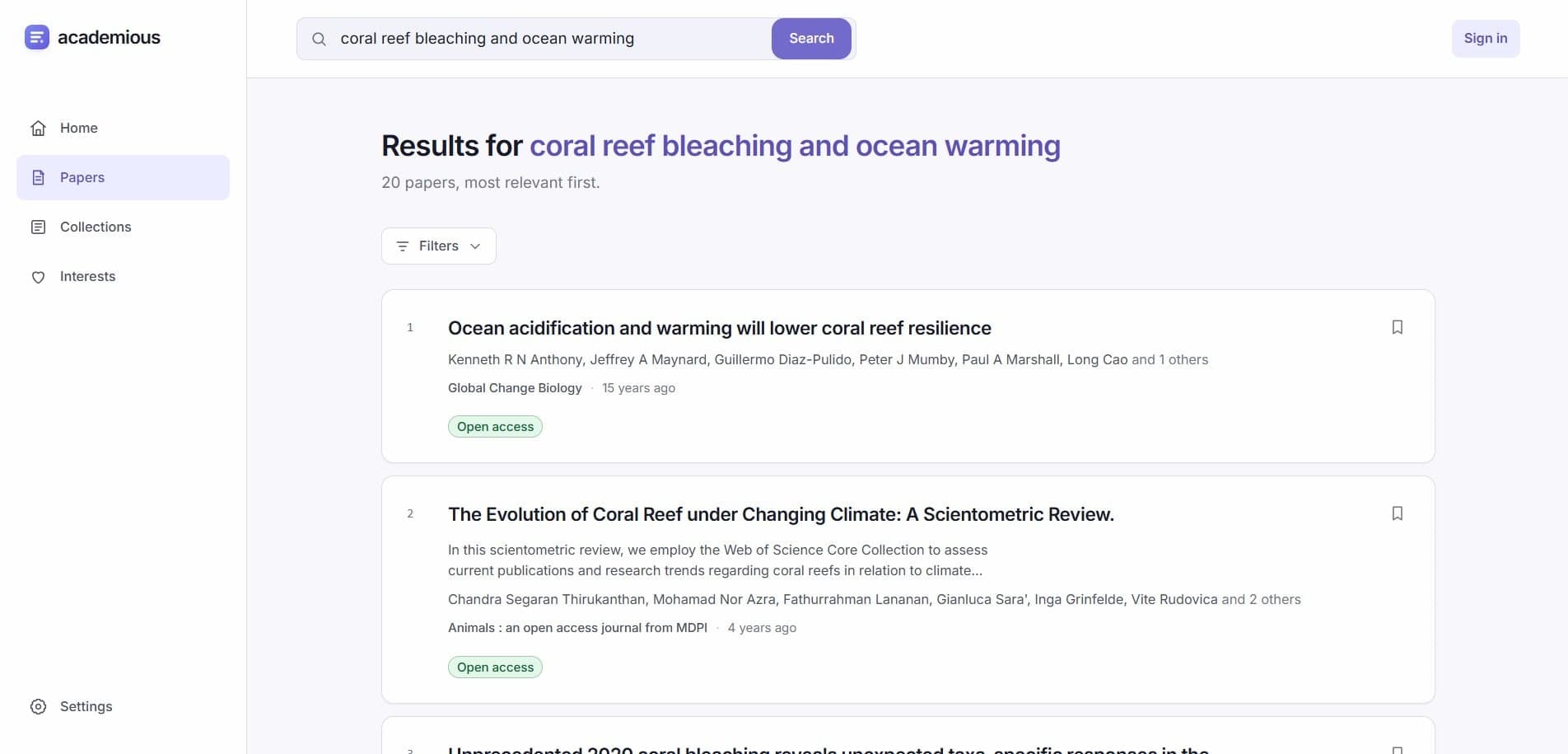Bookmark the Scientometric Review paper
The width and height of the screenshot is (1568, 754).
[1398, 513]
